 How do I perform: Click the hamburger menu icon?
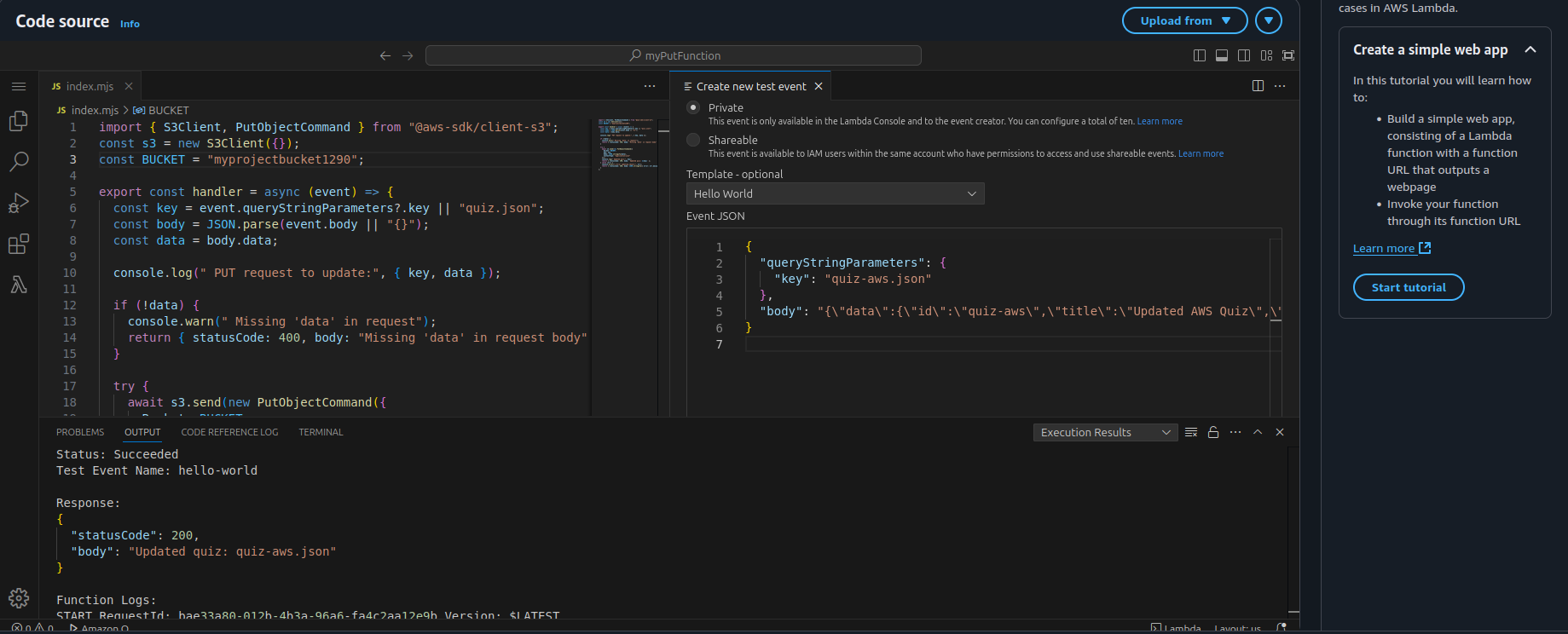coord(19,86)
